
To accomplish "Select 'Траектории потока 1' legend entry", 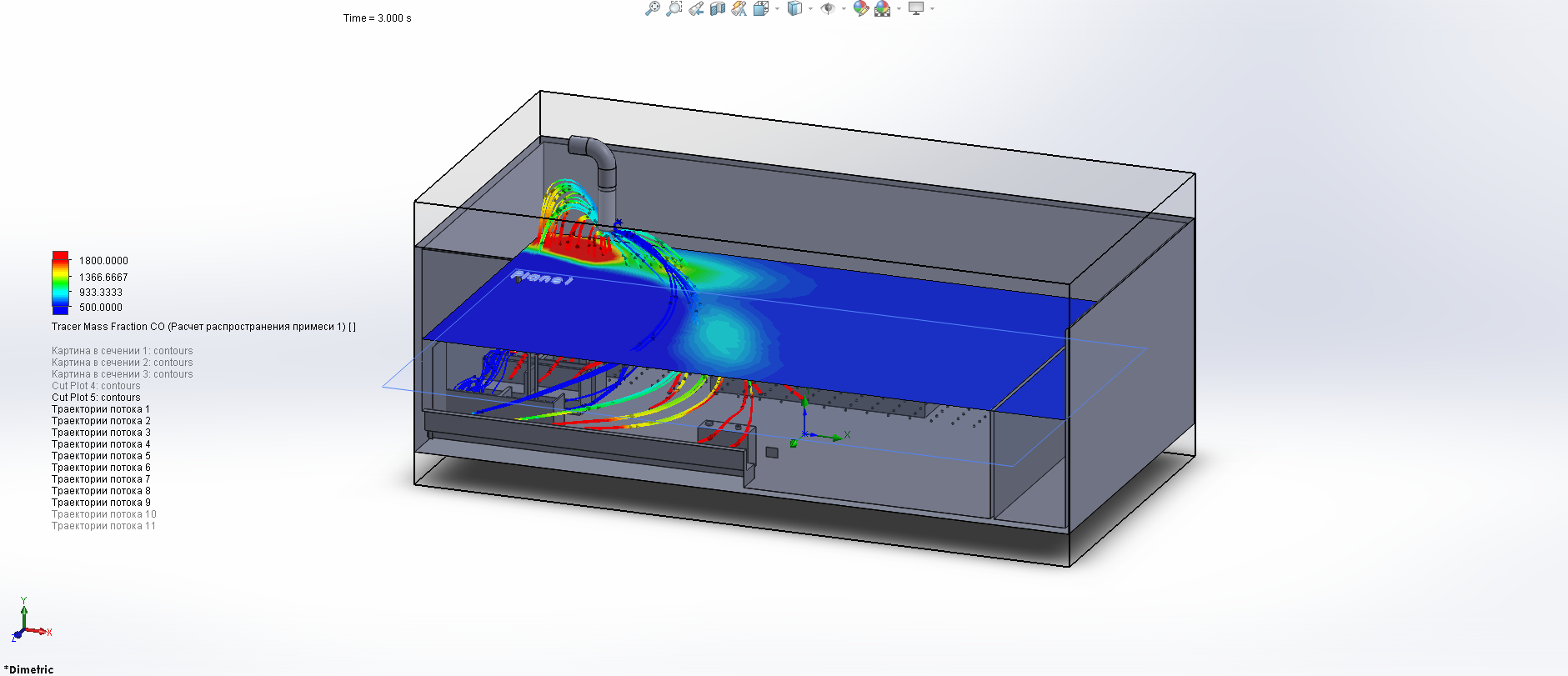I will (101, 409).
